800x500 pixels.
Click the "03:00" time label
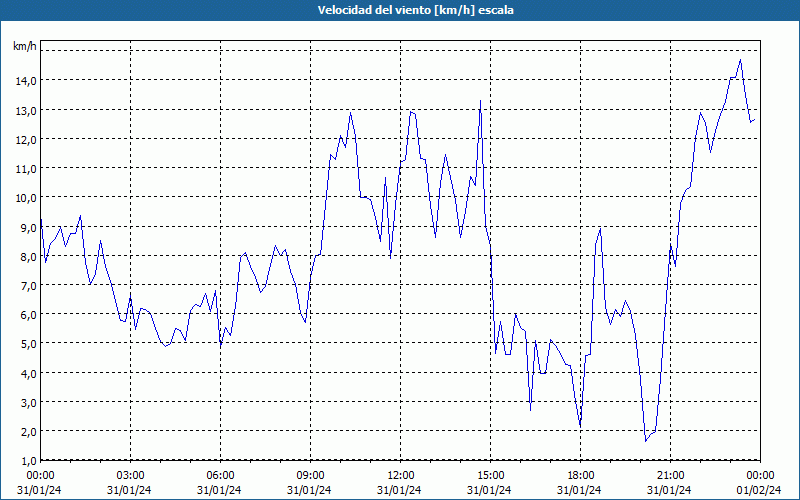(131, 476)
